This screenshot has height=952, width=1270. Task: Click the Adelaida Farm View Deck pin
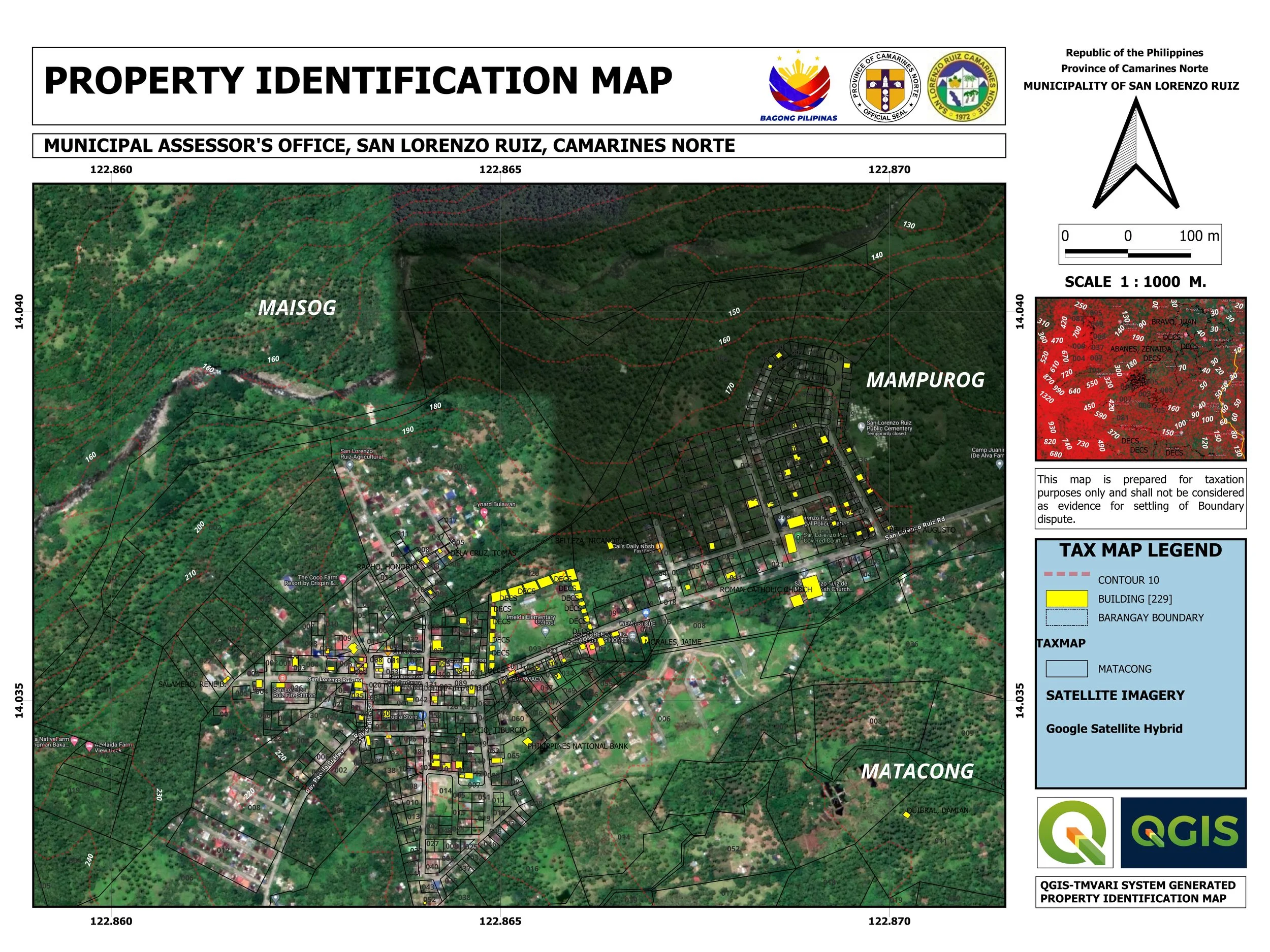(89, 746)
